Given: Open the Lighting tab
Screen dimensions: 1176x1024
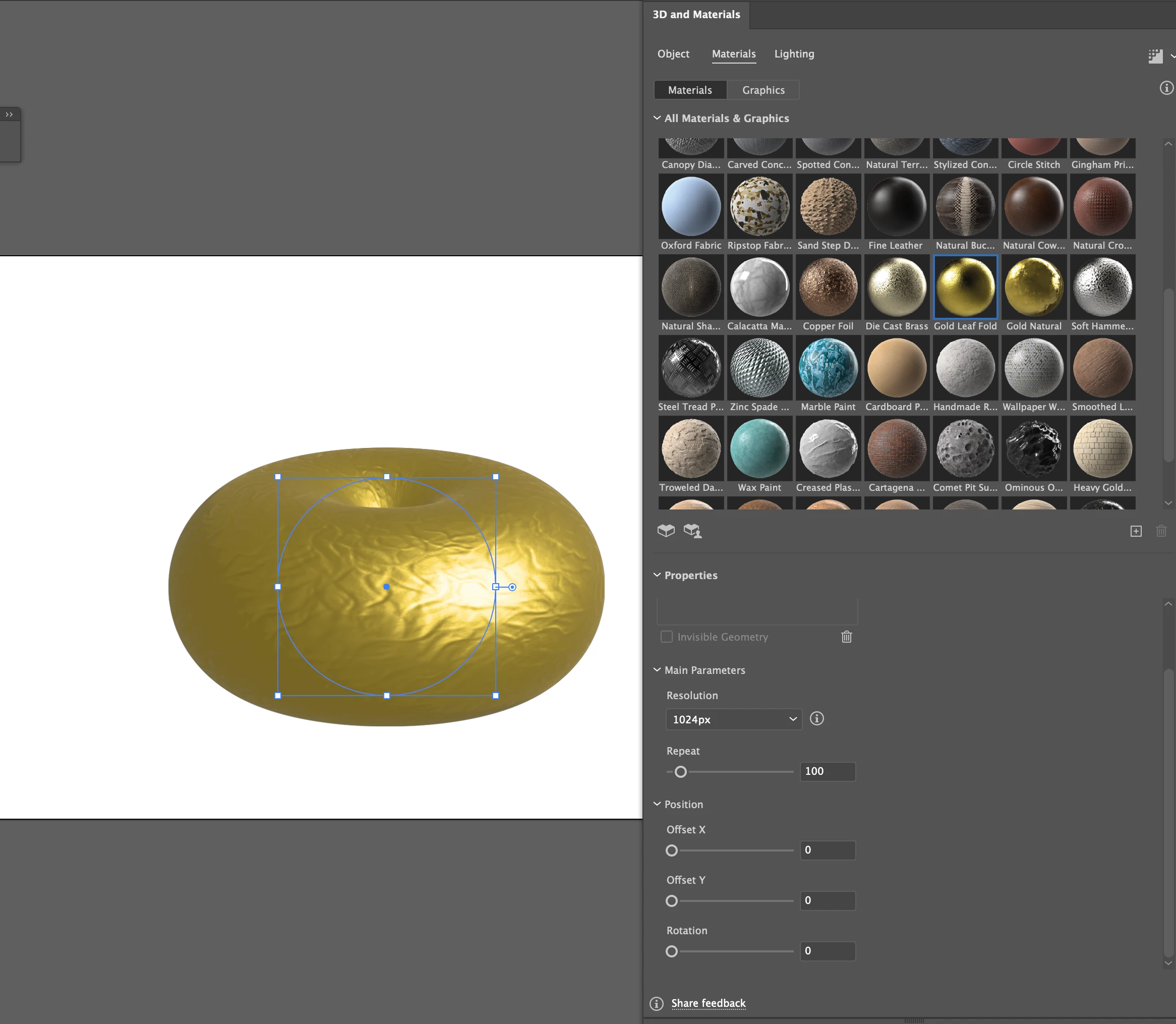Looking at the screenshot, I should (794, 53).
